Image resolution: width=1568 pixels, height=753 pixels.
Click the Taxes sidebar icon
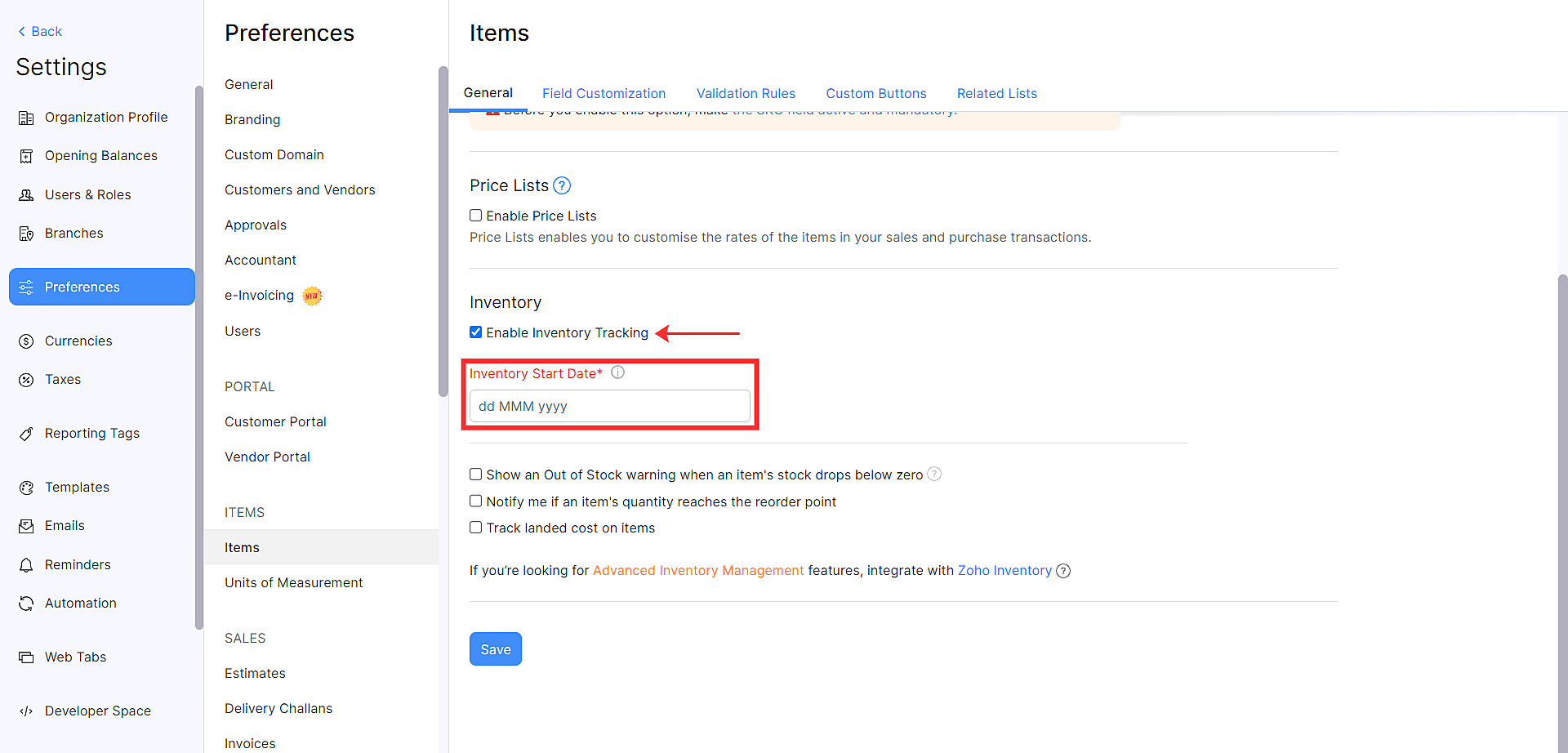click(x=27, y=379)
